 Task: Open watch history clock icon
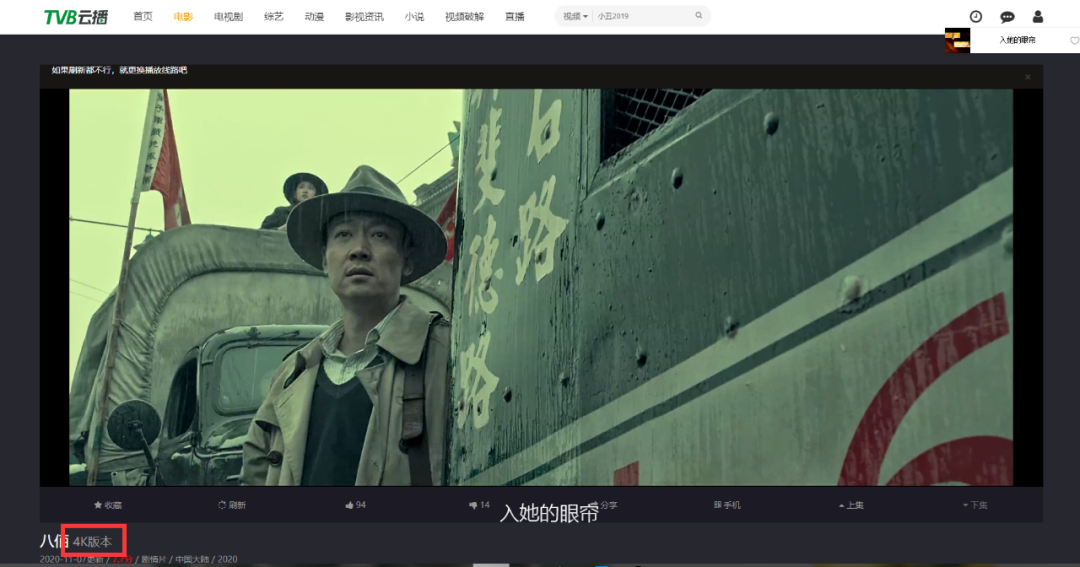(x=975, y=17)
